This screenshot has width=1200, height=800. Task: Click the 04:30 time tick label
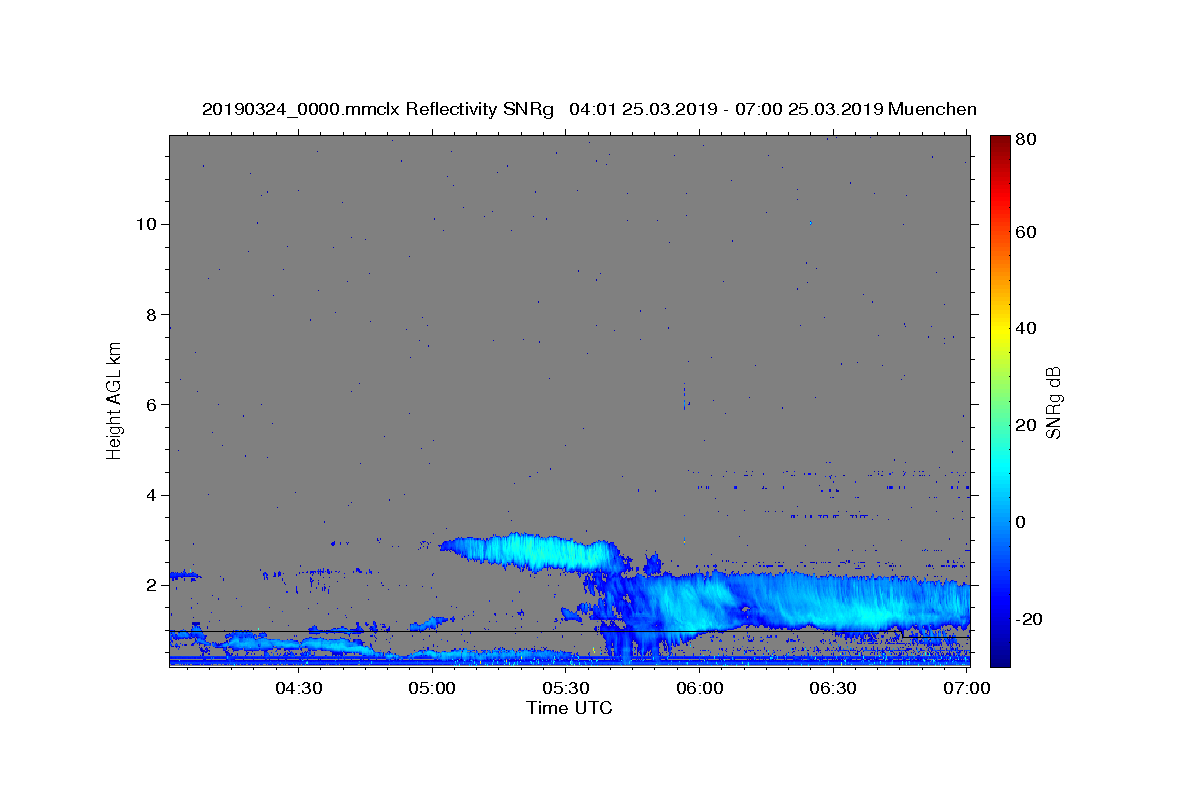tap(298, 688)
